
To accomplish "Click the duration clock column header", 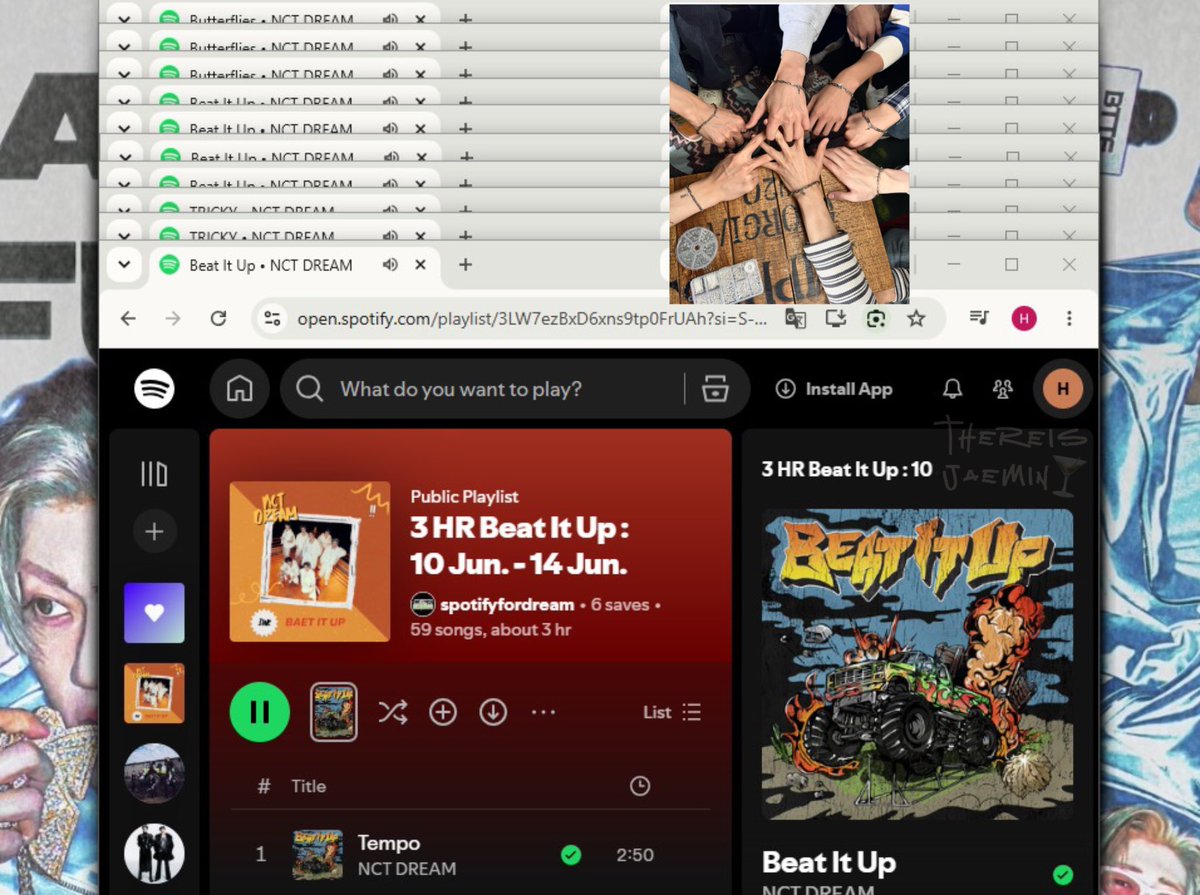I will tap(640, 786).
